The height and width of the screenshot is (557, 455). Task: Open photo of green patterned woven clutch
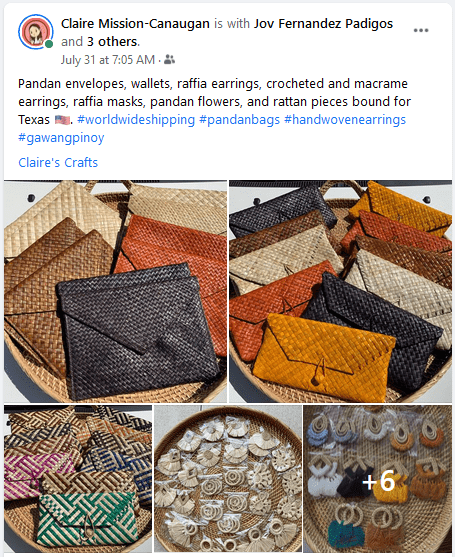tap(78, 478)
